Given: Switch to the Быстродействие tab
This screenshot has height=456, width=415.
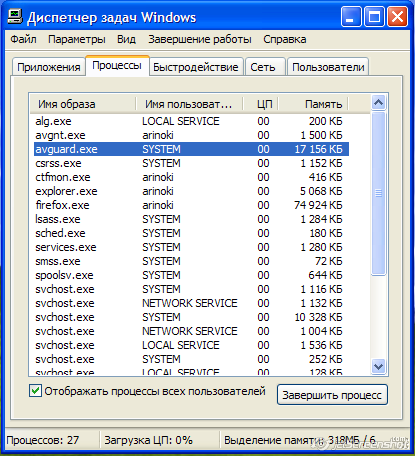Looking at the screenshot, I should point(196,67).
